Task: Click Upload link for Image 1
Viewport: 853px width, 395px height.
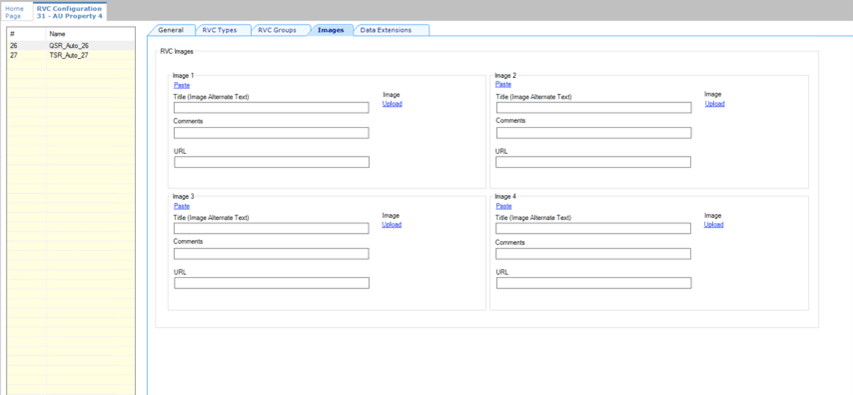Action: [x=392, y=104]
